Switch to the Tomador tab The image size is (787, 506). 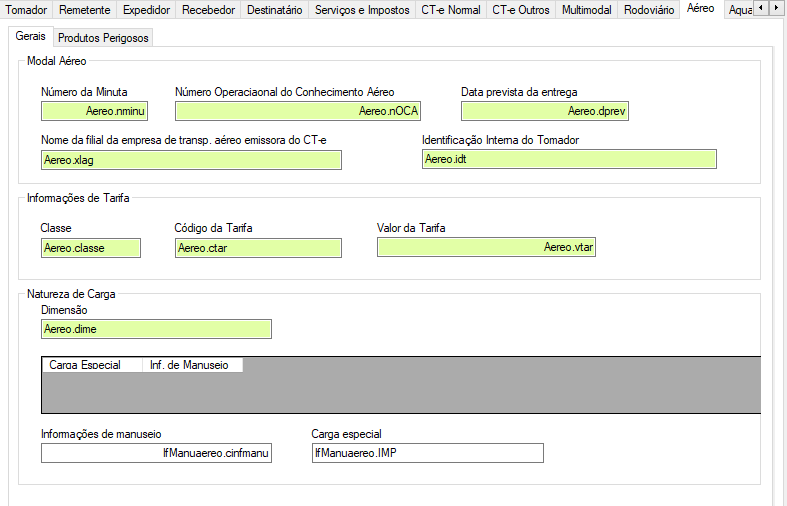tap(26, 10)
